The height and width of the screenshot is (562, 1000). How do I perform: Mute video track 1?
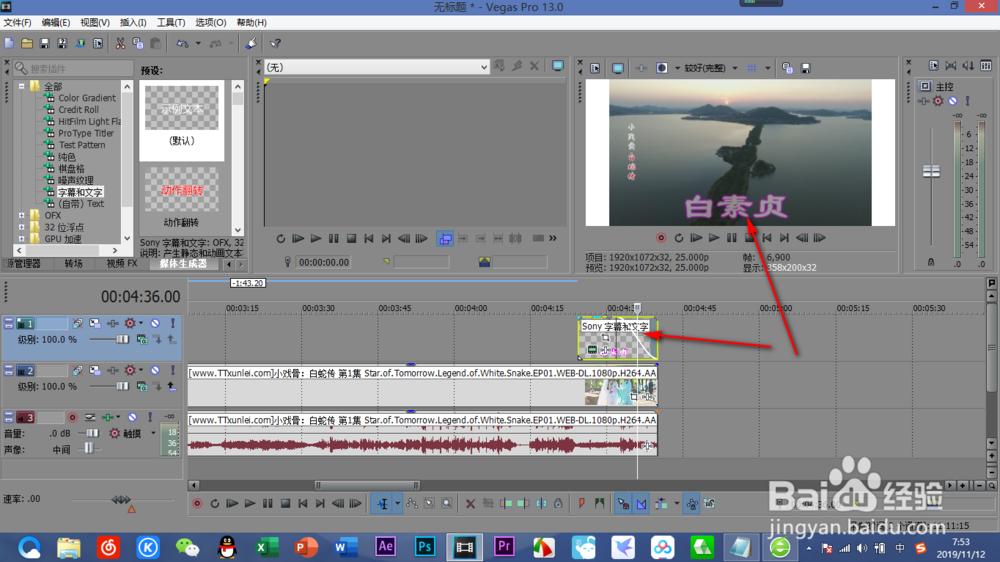coord(155,323)
